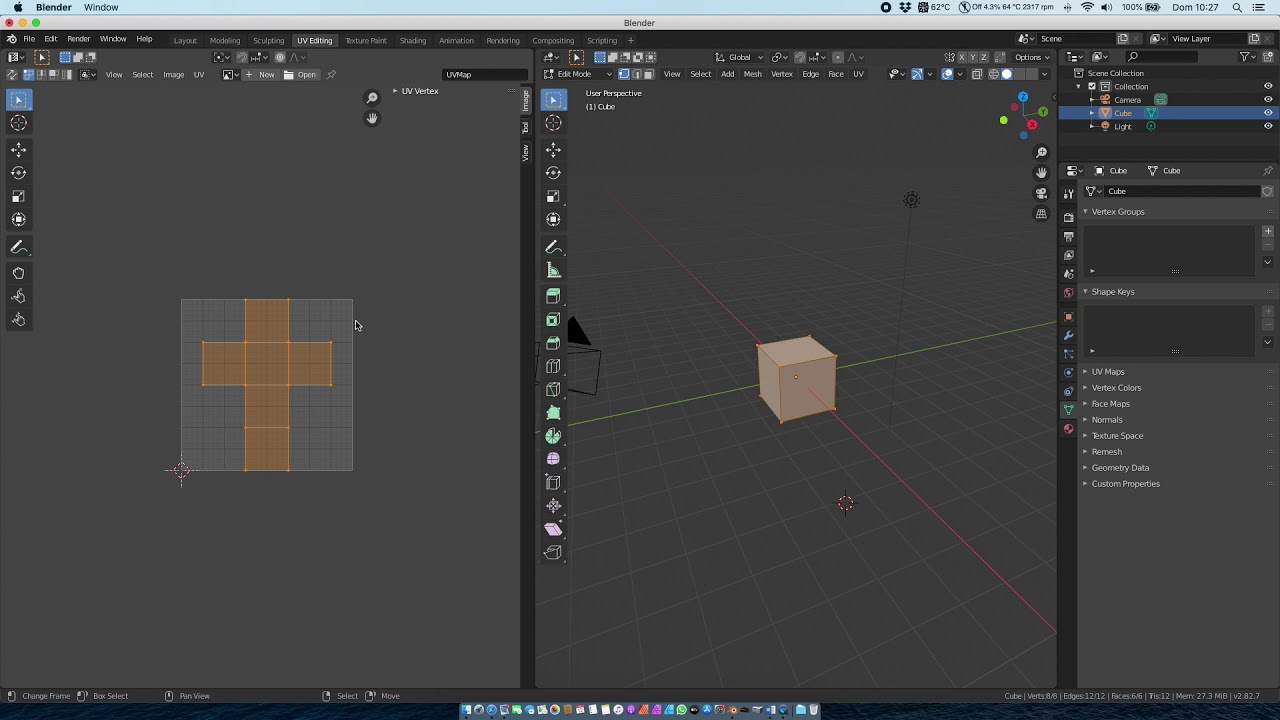Expand the UV Maps panel
This screenshot has width=1280, height=720.
[1108, 372]
